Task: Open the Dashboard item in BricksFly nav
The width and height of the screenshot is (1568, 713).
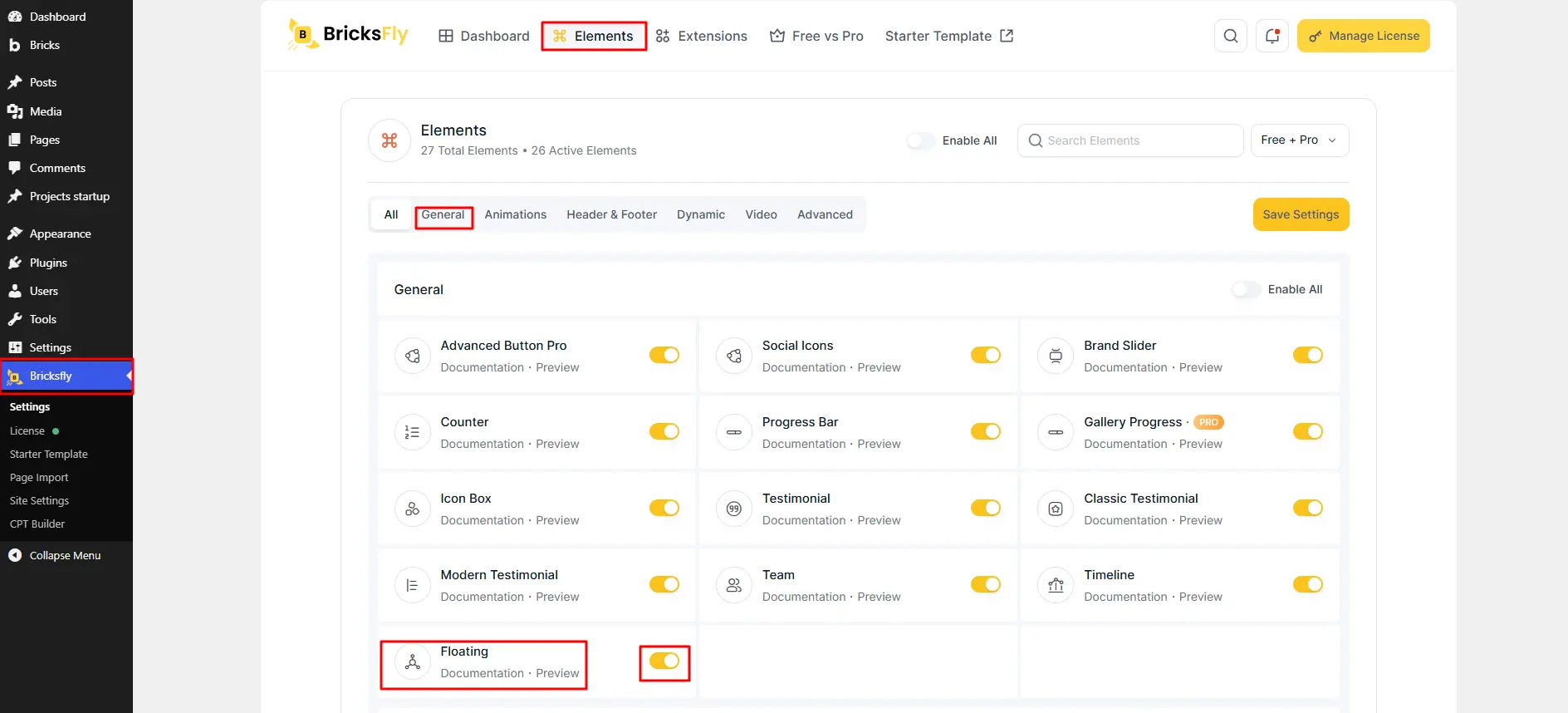Action: 484,36
